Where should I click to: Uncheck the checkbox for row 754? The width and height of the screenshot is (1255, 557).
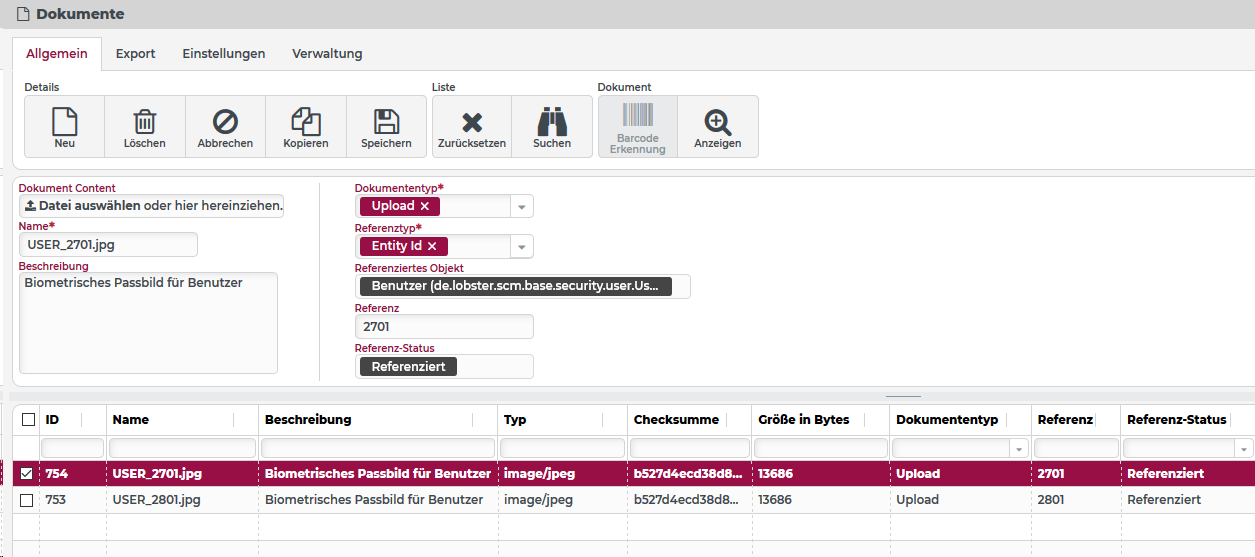coord(26,474)
